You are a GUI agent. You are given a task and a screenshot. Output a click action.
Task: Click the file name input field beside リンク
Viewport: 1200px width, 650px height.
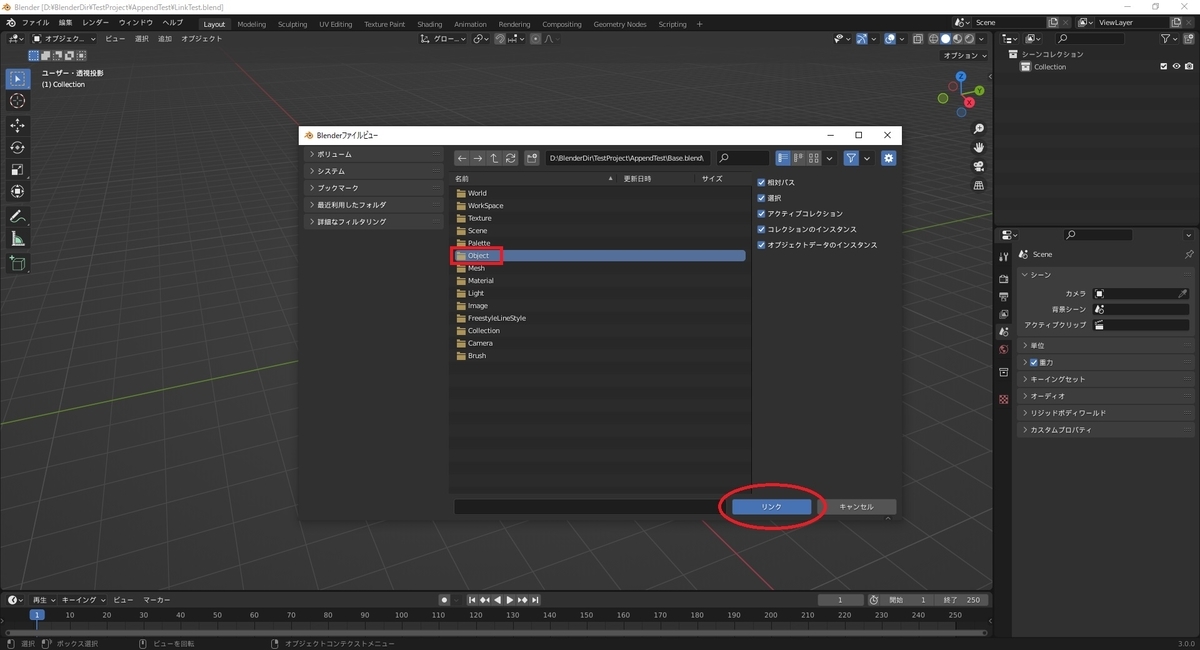click(x=591, y=507)
